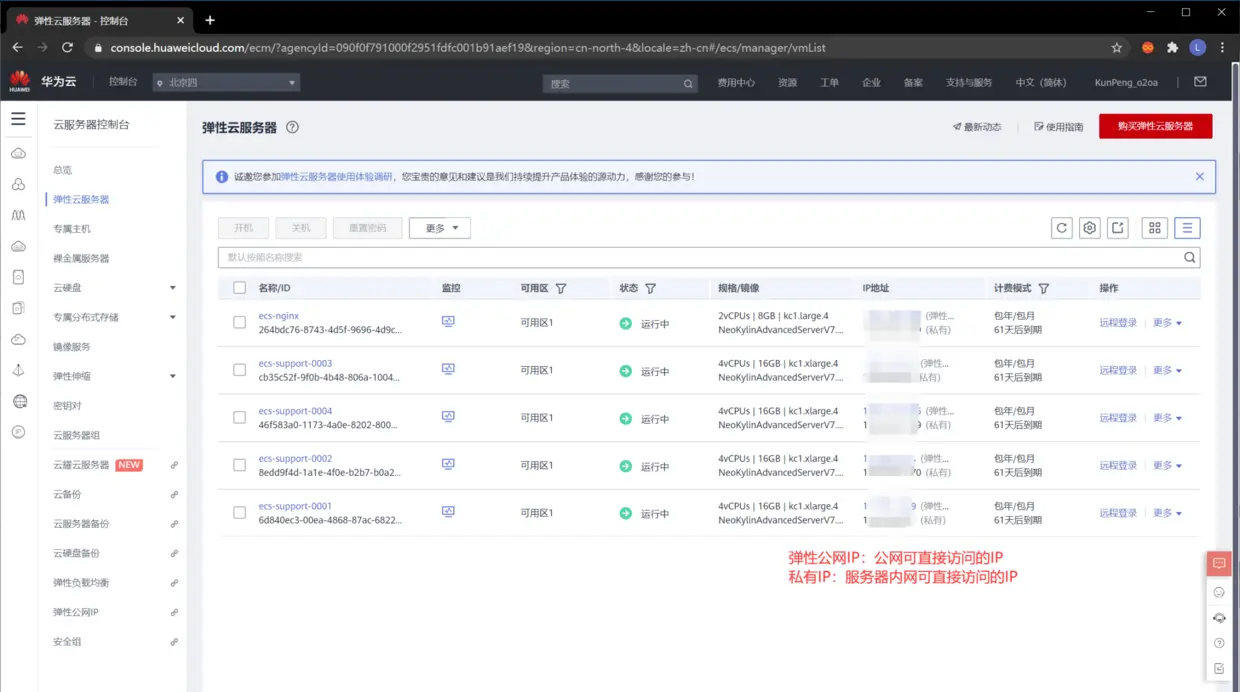
Task: Filter the 状态 column
Action: [x=650, y=288]
